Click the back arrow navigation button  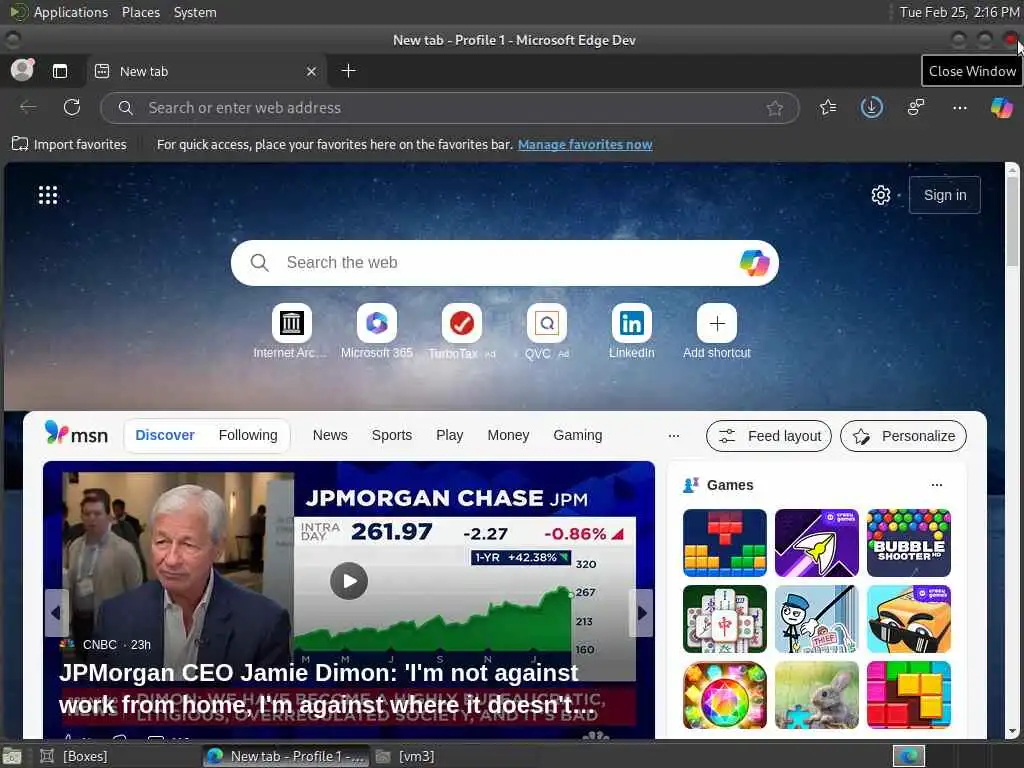pyautogui.click(x=27, y=107)
